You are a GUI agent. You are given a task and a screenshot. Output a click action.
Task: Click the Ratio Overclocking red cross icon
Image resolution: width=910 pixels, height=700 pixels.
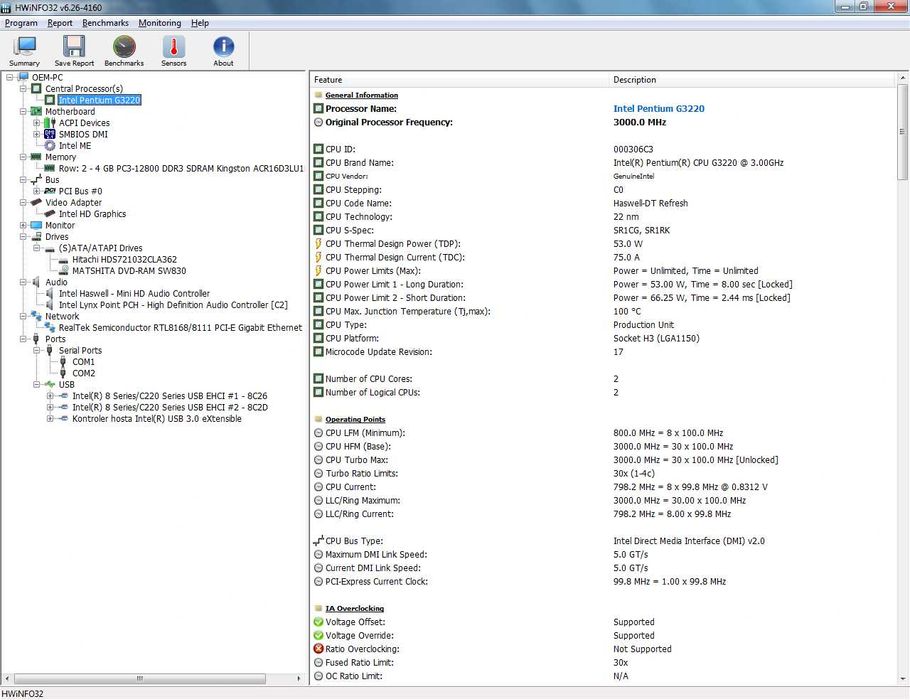[318, 649]
